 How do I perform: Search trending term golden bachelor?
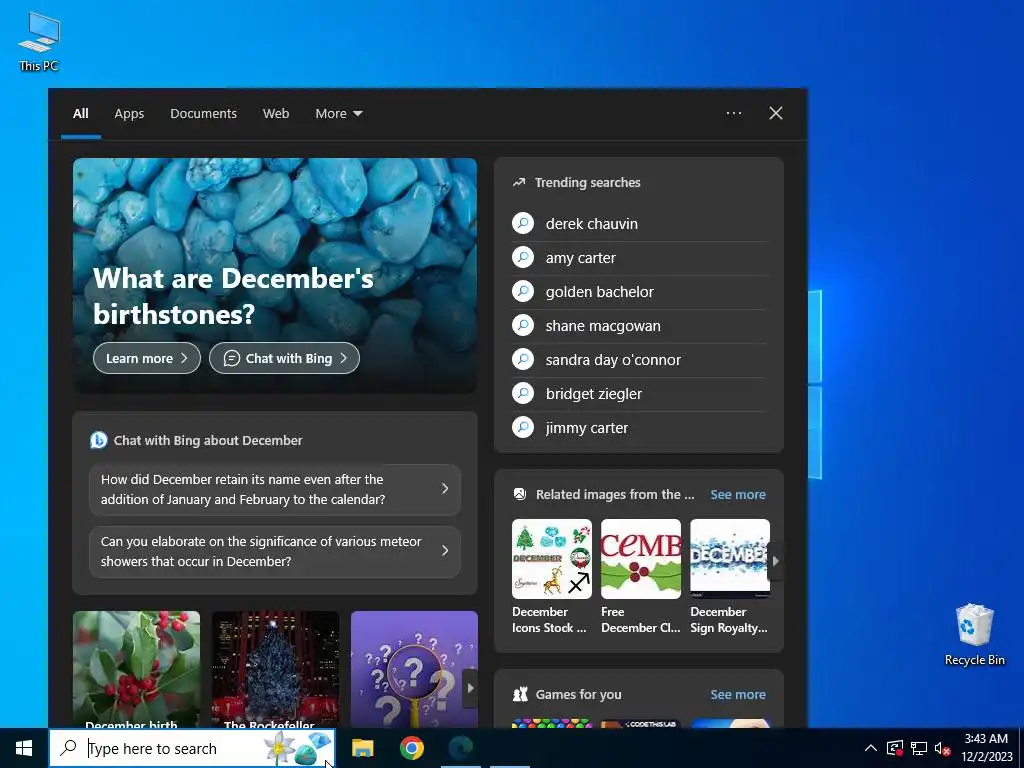click(x=600, y=291)
